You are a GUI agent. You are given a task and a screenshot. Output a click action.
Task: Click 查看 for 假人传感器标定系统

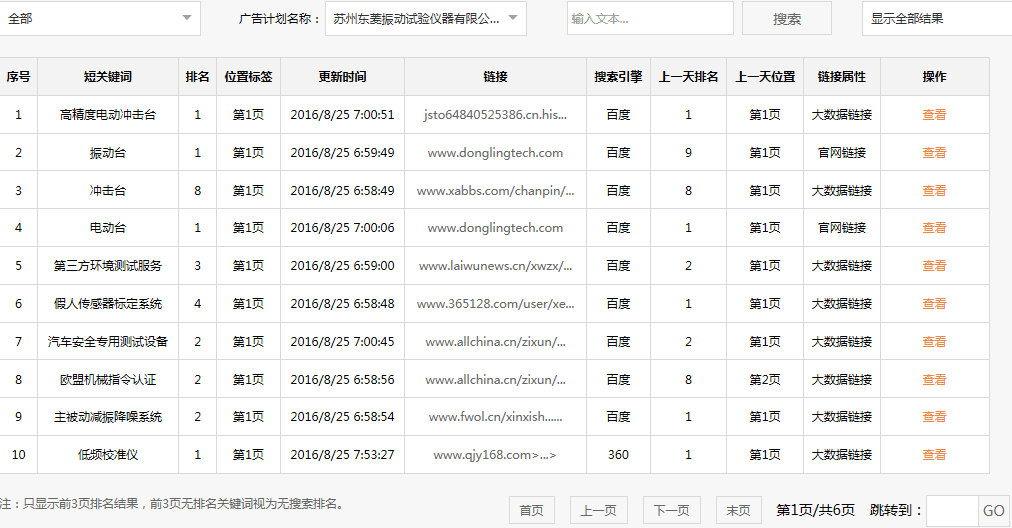(x=934, y=304)
